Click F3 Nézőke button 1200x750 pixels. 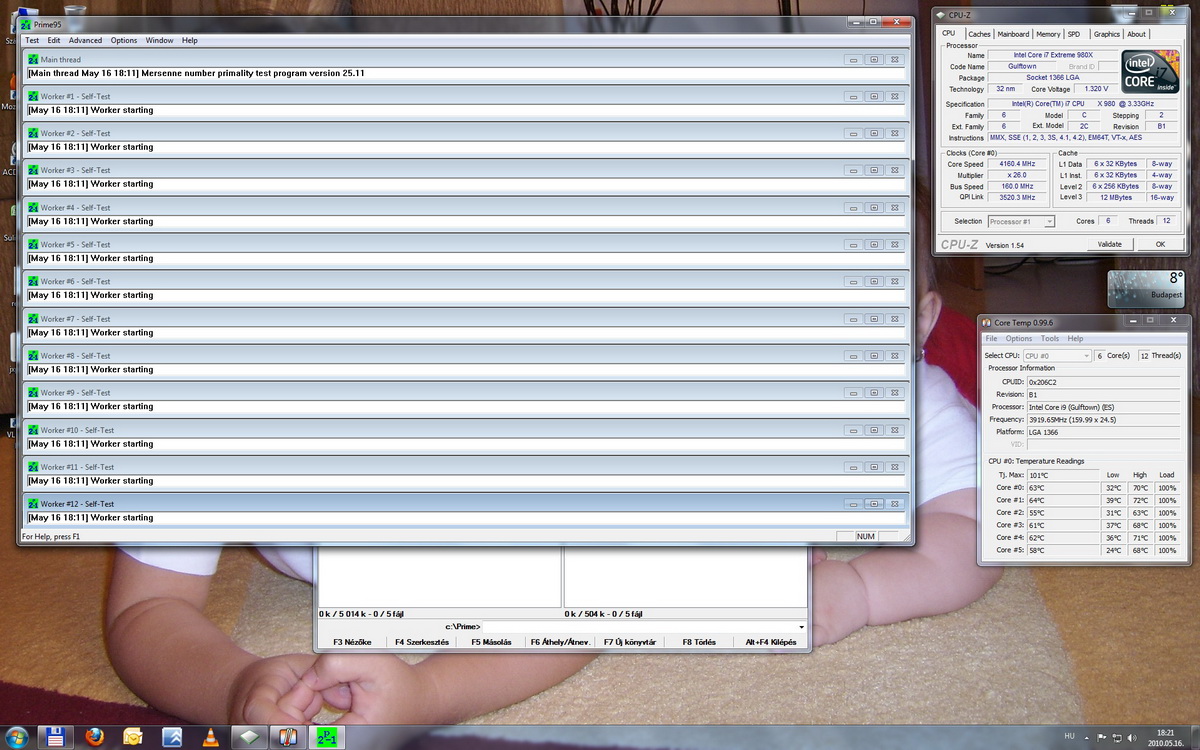click(353, 642)
